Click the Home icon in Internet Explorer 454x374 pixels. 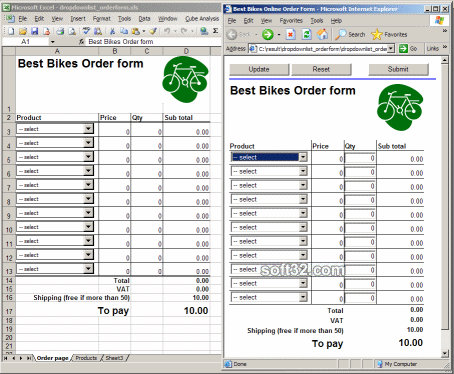322,34
